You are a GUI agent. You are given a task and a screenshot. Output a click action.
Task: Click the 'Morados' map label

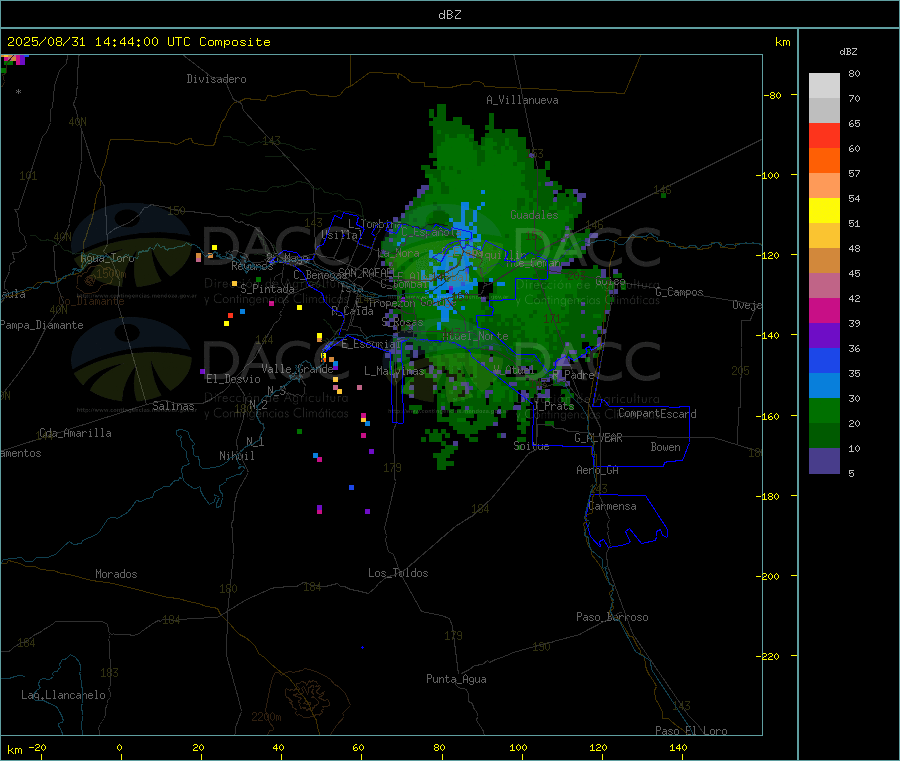pos(116,574)
